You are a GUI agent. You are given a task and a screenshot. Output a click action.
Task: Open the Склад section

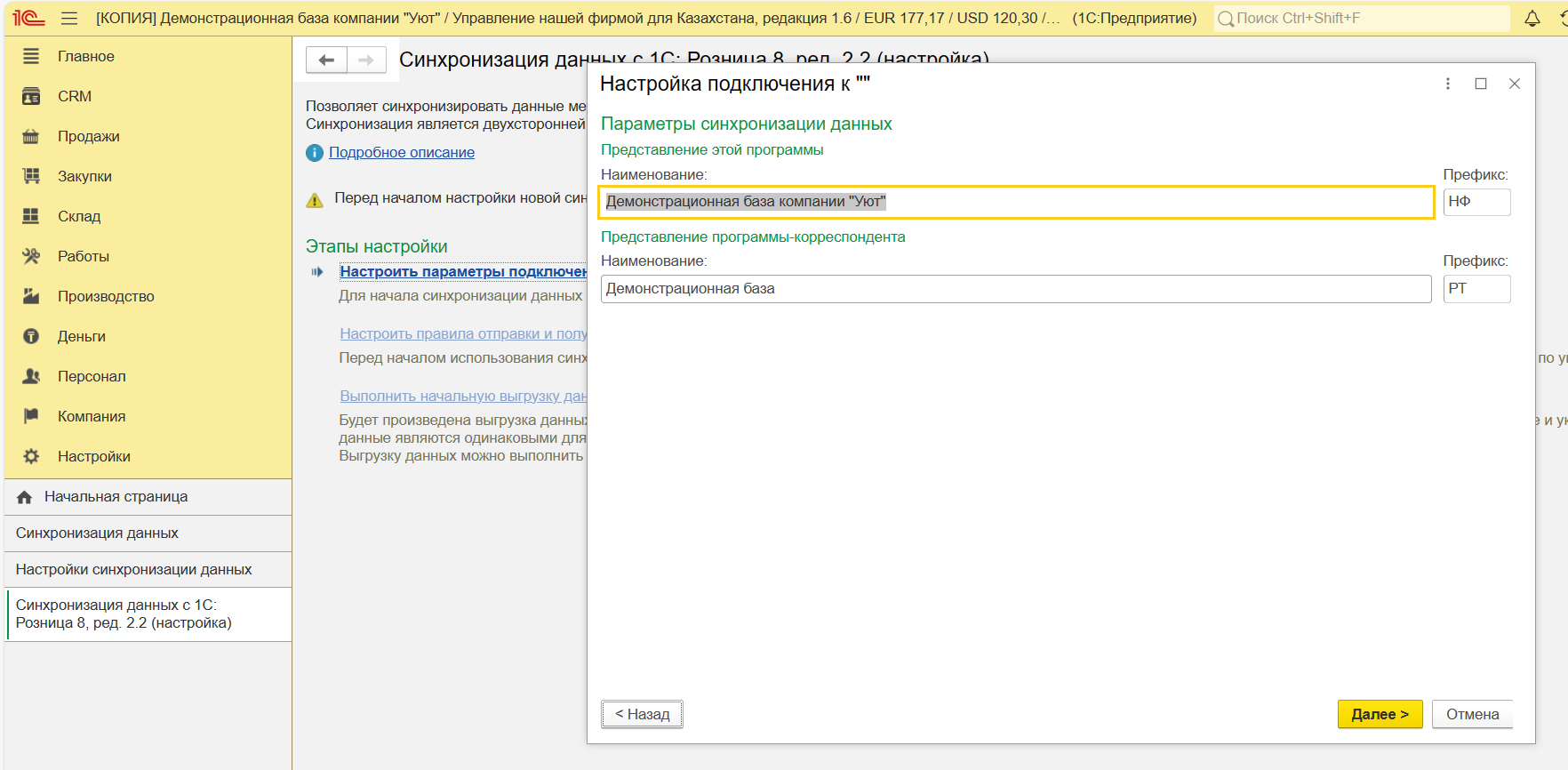coord(79,216)
